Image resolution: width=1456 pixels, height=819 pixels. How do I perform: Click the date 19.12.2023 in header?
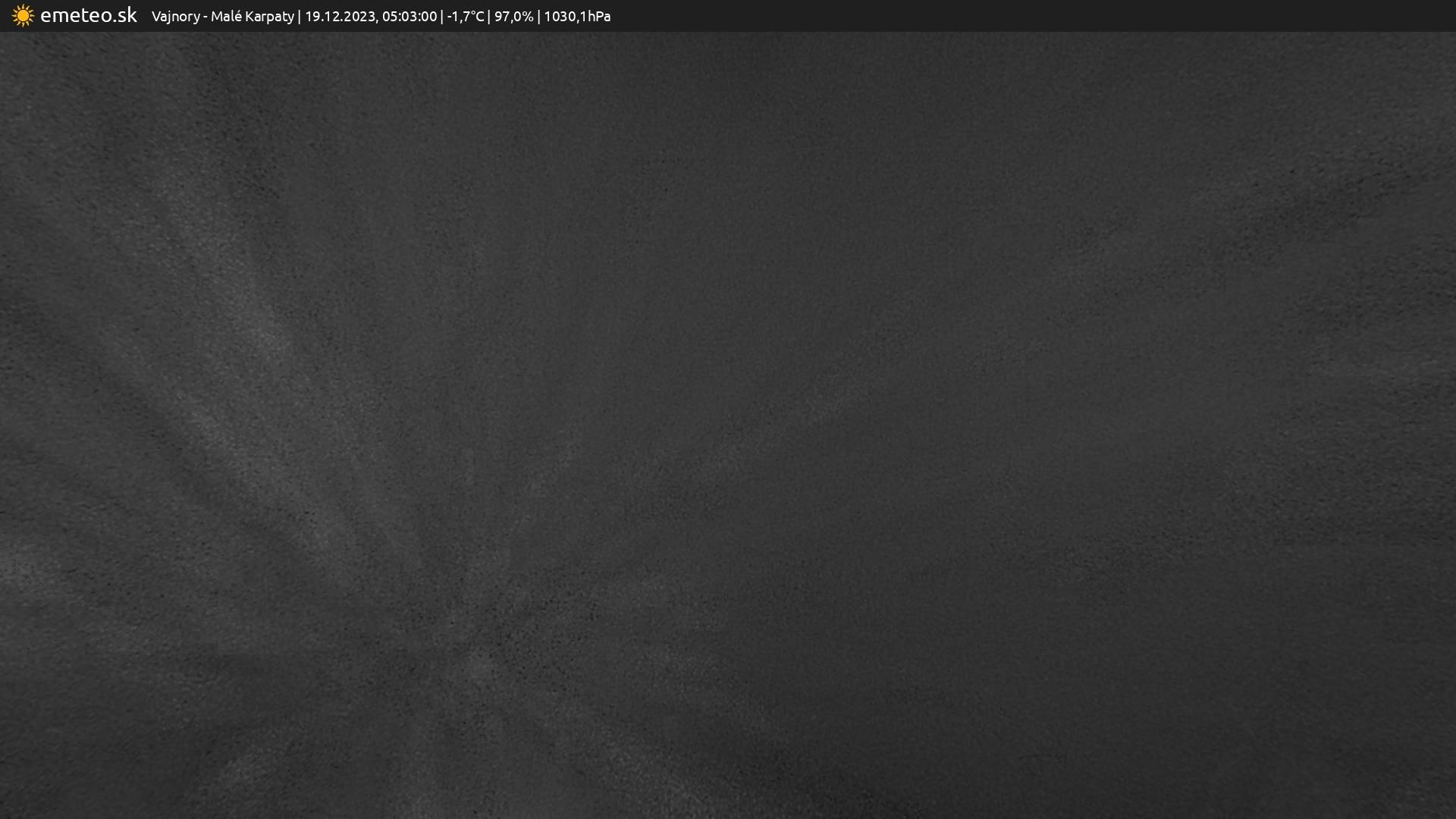[339, 16]
